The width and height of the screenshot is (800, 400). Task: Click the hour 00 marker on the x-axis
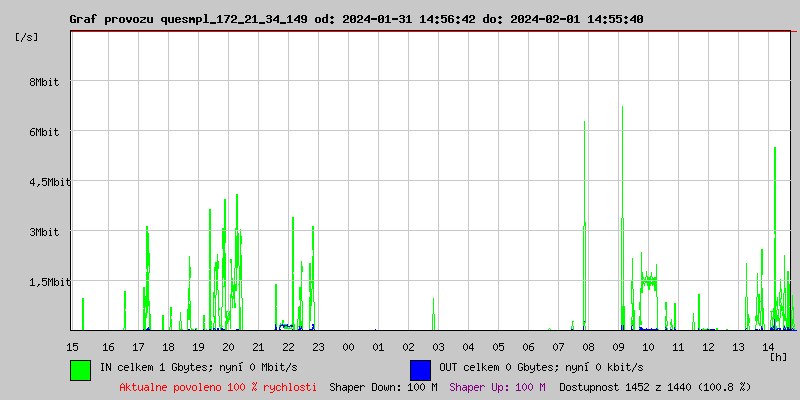[348, 346]
